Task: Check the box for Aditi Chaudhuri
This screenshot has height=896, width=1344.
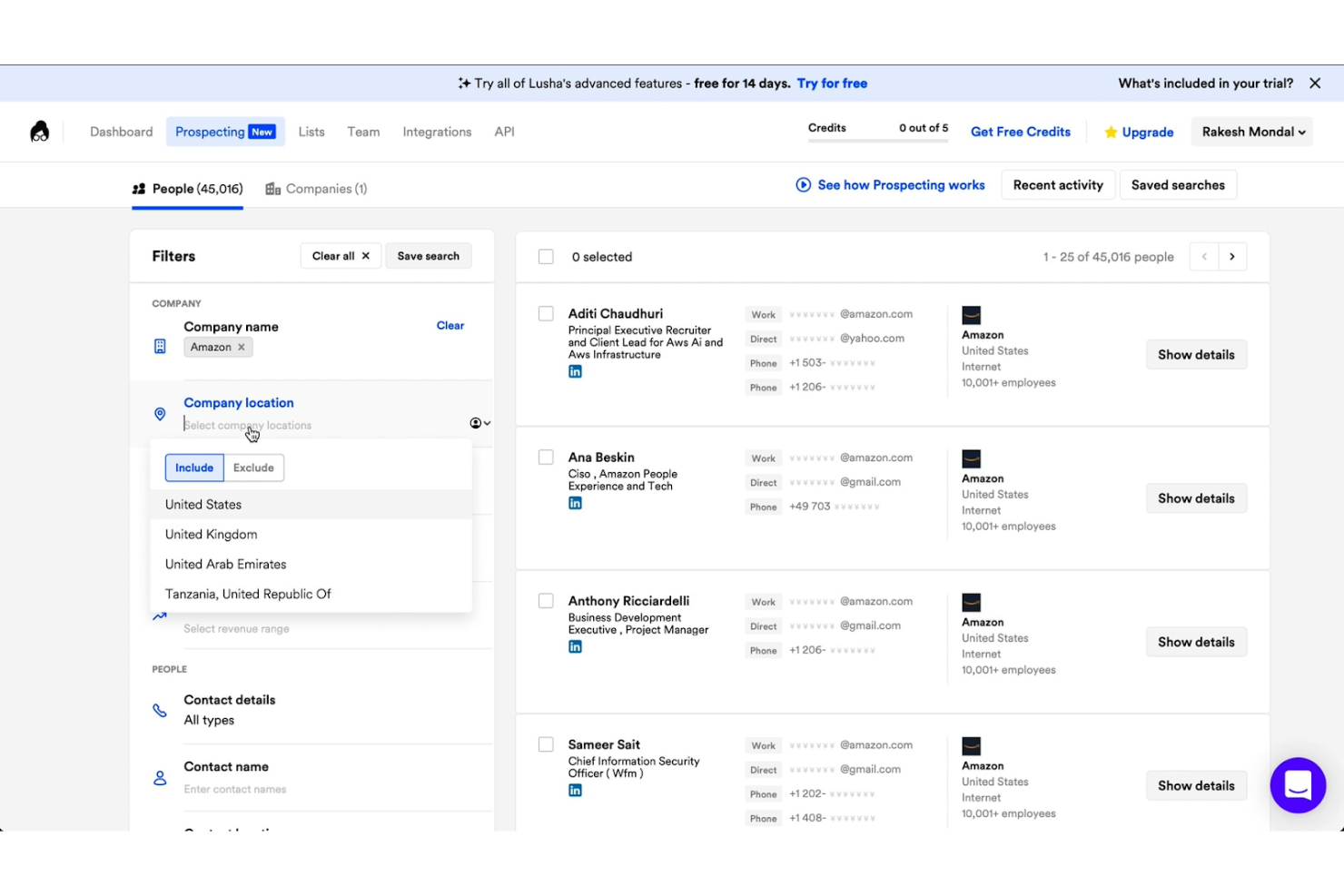Action: coord(546,314)
